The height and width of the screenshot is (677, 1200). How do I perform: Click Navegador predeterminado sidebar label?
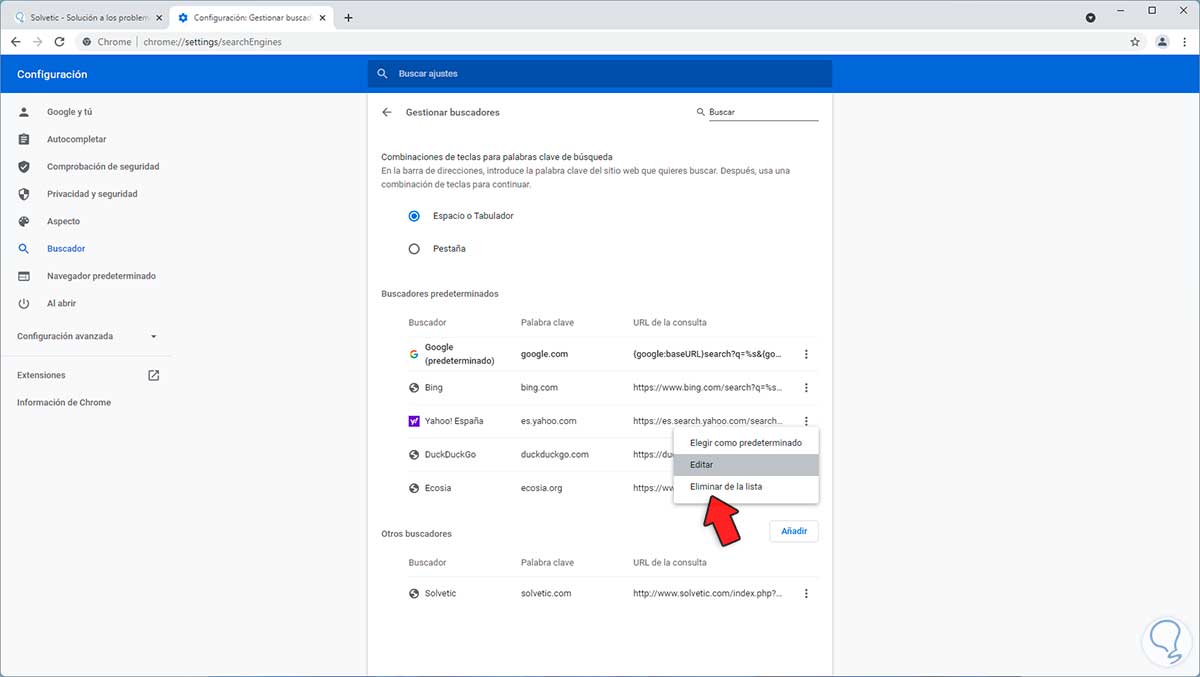101,276
